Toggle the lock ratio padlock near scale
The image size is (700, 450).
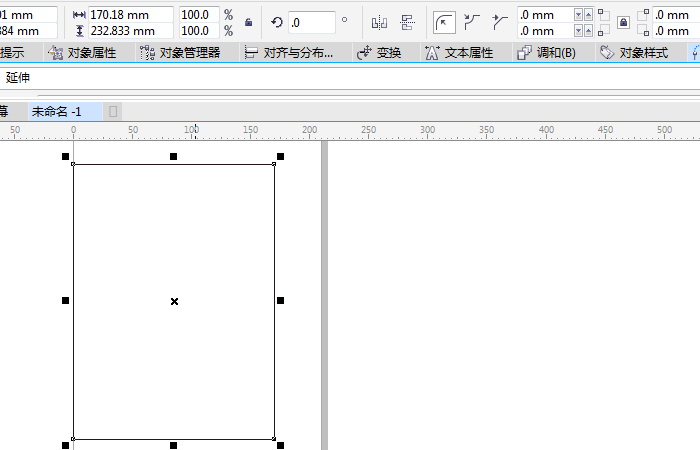tap(248, 22)
